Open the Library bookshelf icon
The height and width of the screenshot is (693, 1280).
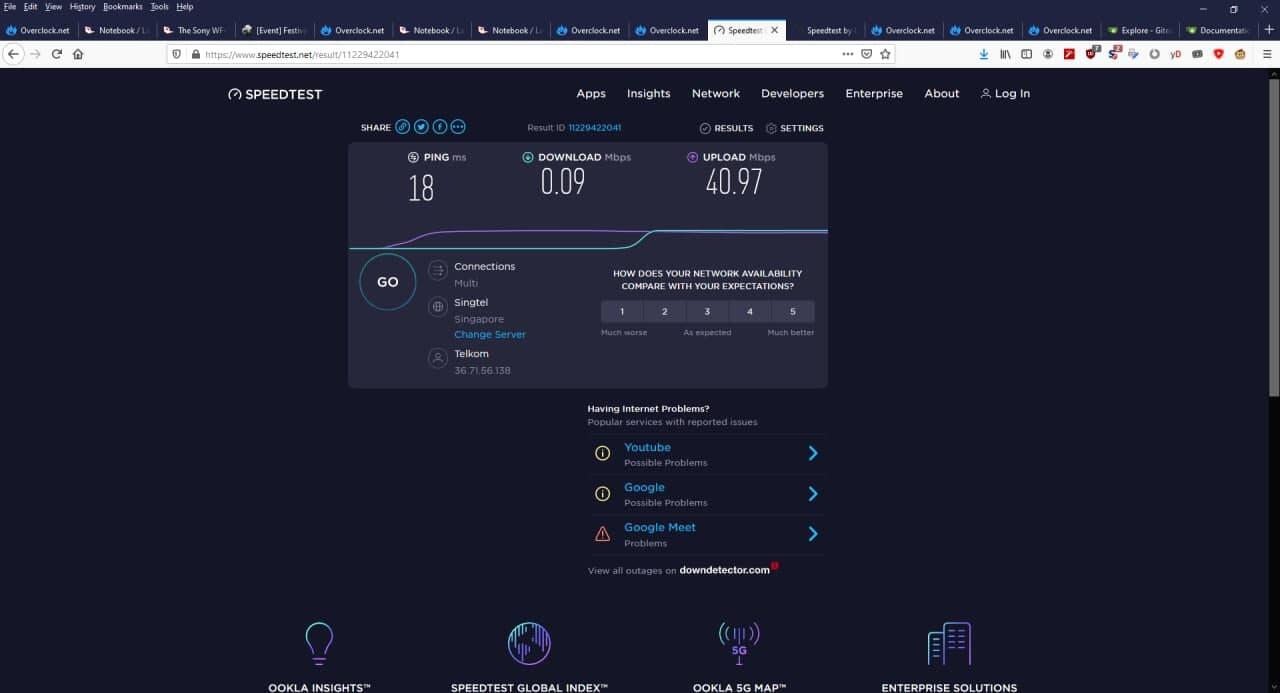pyautogui.click(x=1005, y=54)
